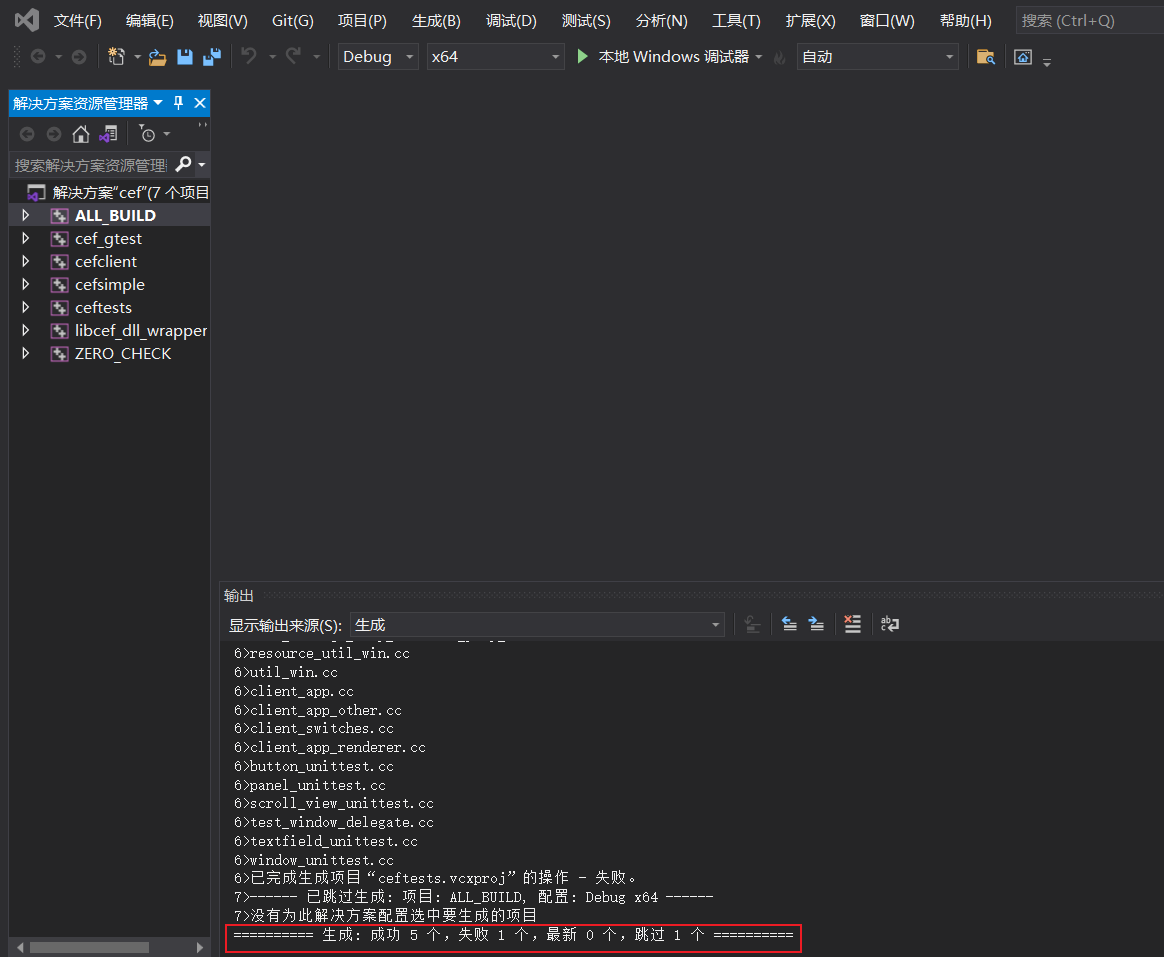Open the Debug configuration dropdown

[x=377, y=57]
